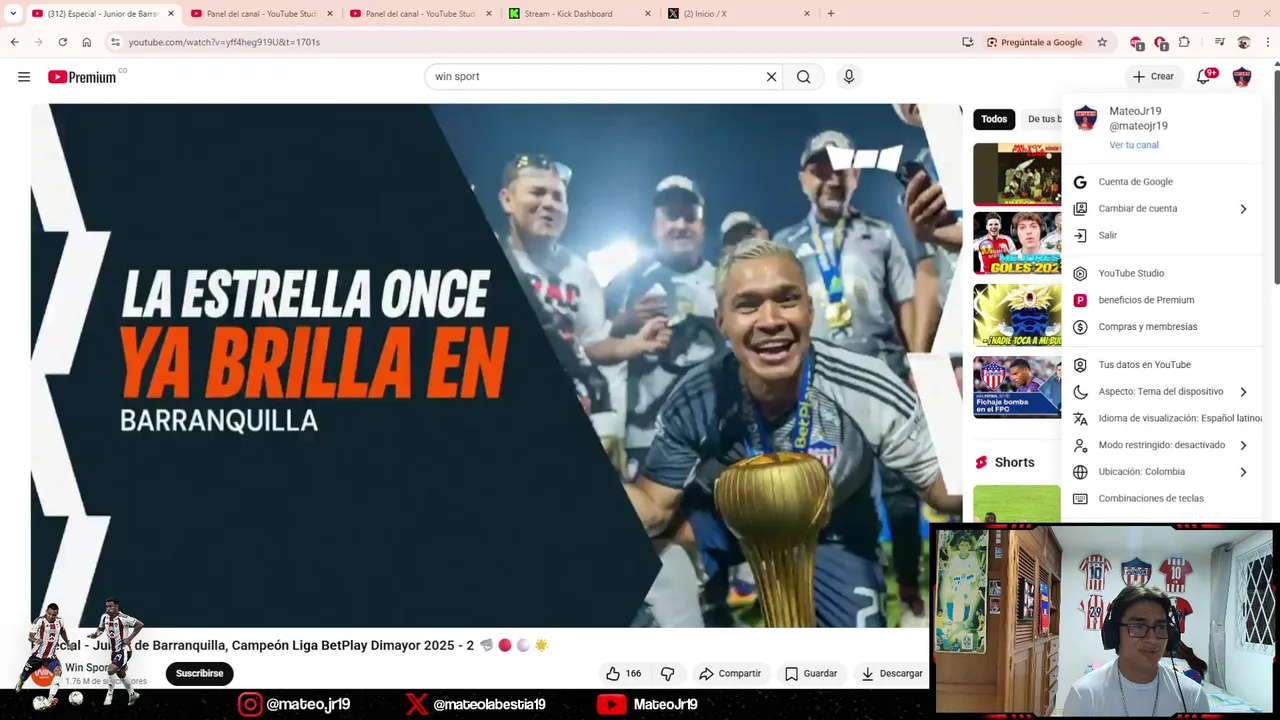This screenshot has height=720, width=1280.
Task: Open the tab search dropdown arrow
Action: [13, 14]
